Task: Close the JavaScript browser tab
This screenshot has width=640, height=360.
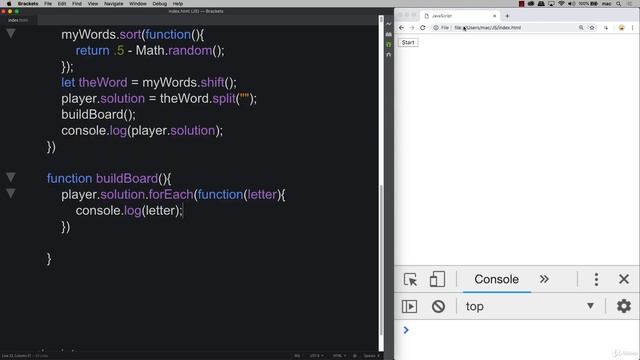Action: pyautogui.click(x=494, y=16)
